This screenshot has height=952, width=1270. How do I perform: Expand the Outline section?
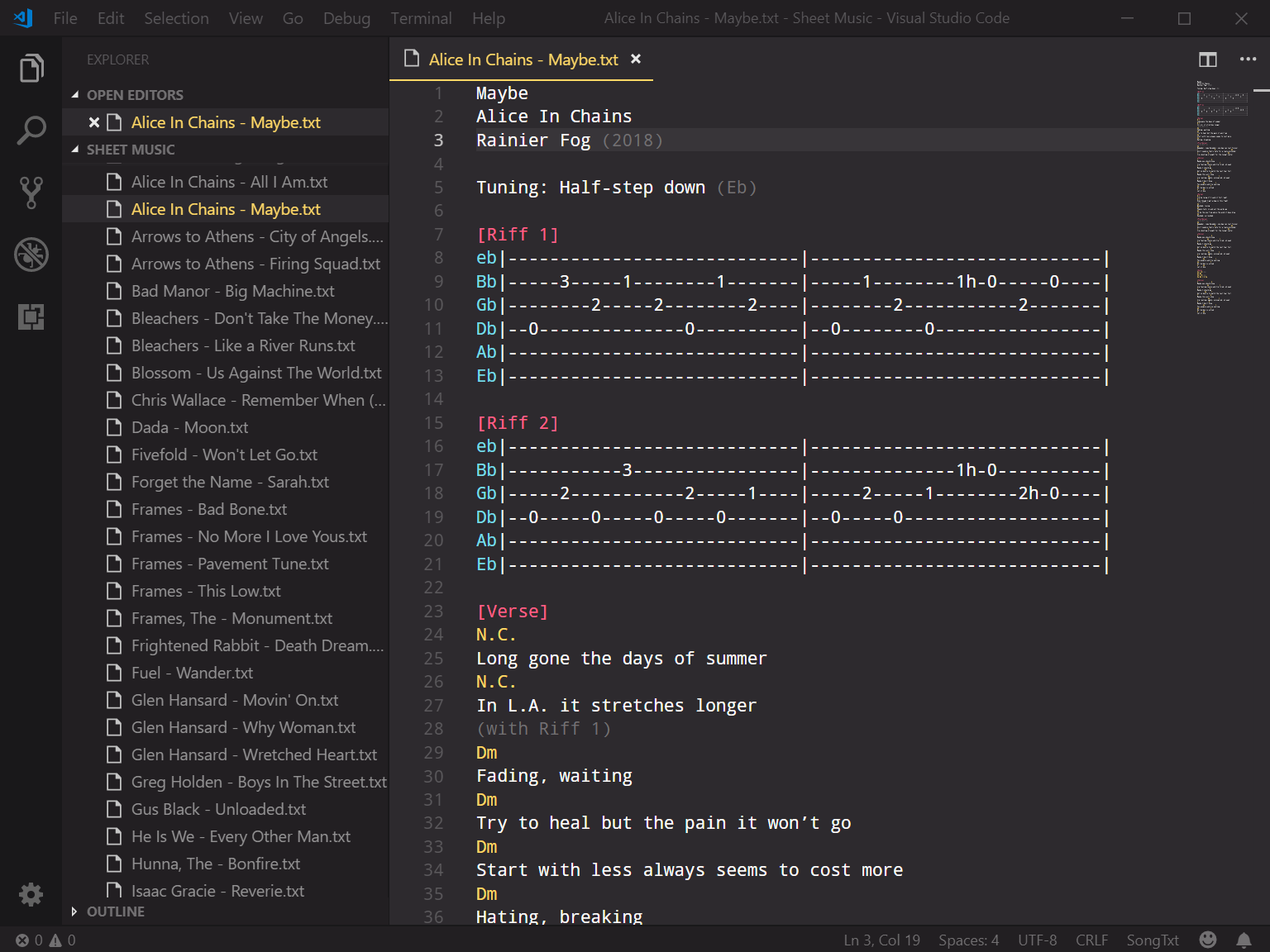(x=74, y=912)
